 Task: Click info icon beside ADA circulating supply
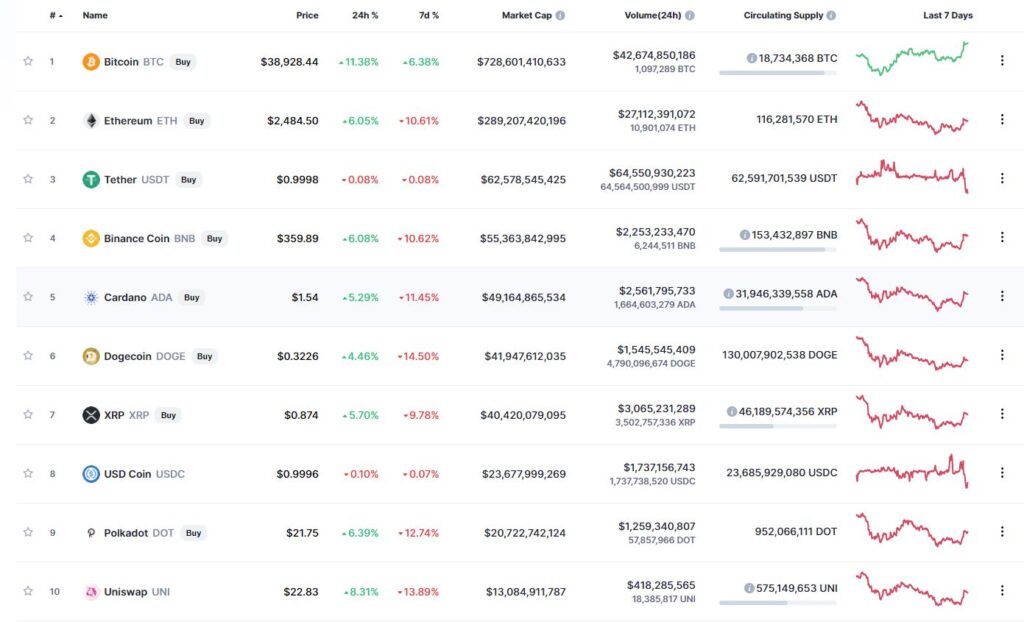click(728, 294)
